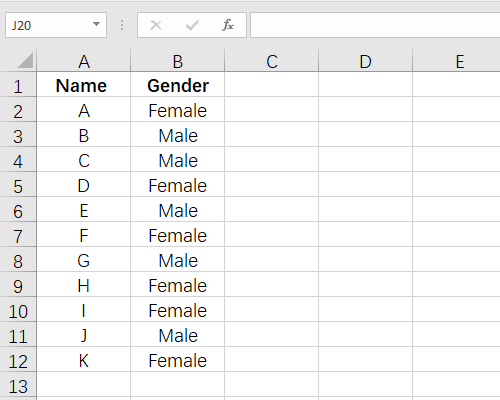Select row 13 header
This screenshot has height=400, width=500.
(x=18, y=386)
